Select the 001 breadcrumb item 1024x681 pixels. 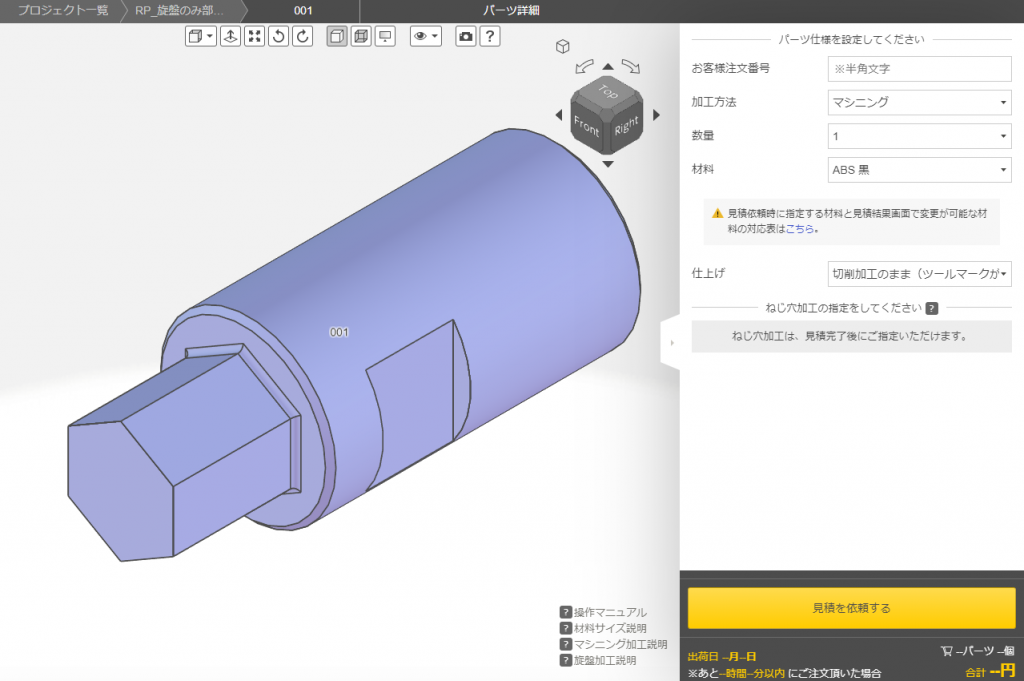coord(303,10)
